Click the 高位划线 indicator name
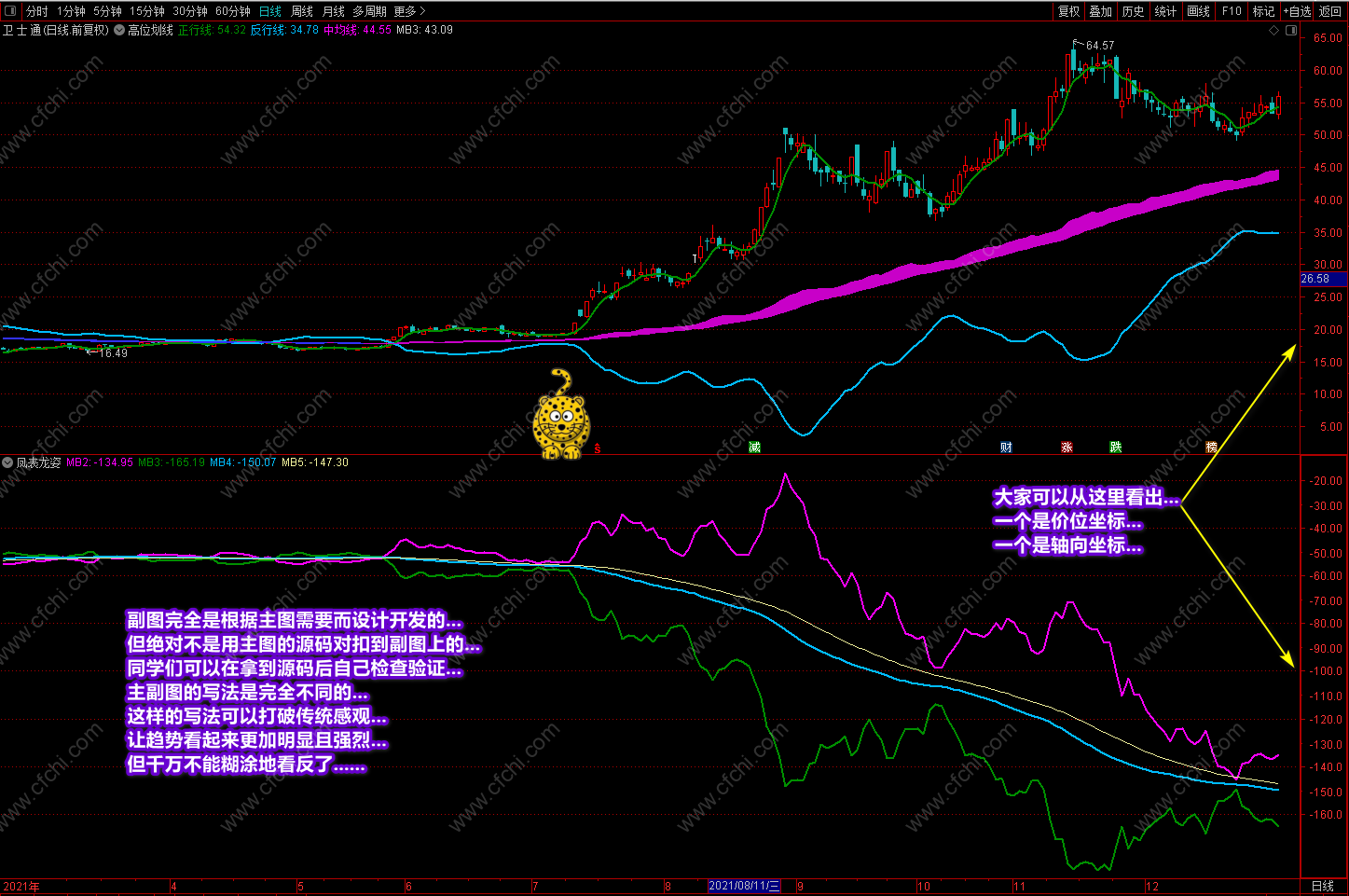 pyautogui.click(x=150, y=30)
